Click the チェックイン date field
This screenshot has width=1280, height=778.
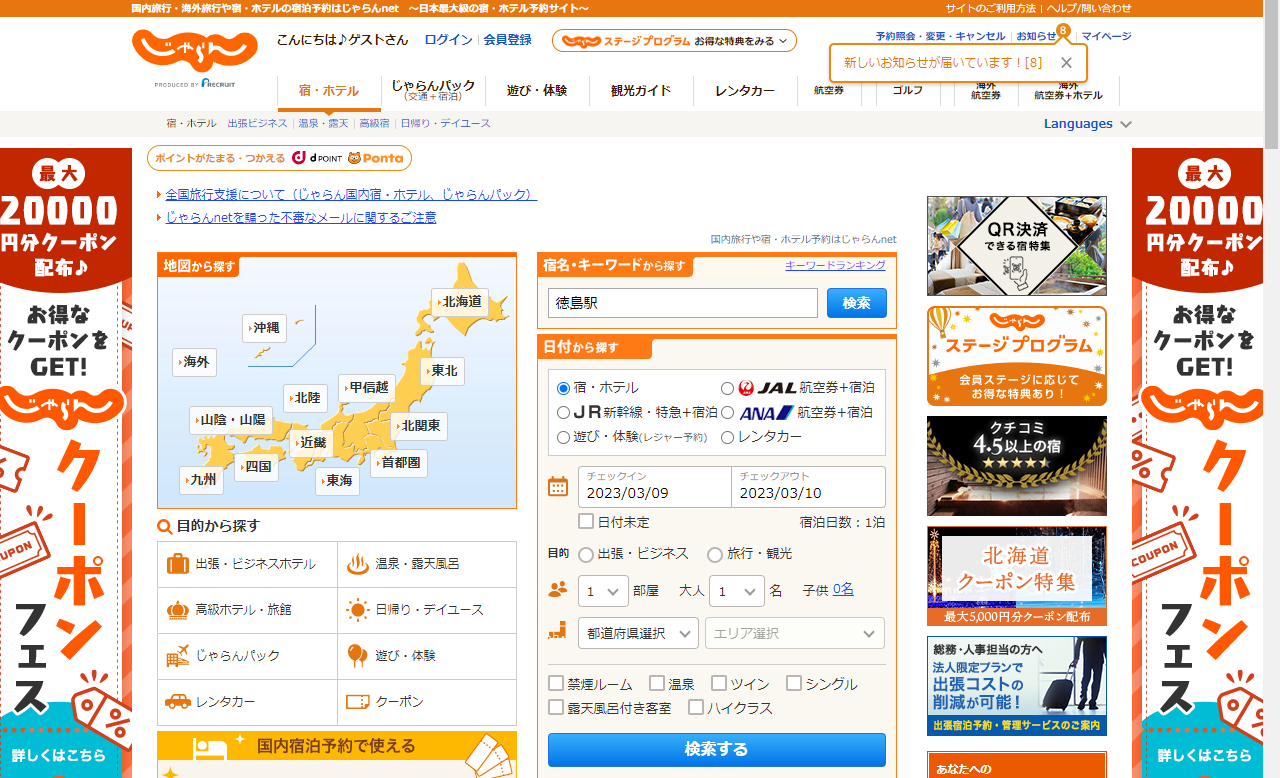pyautogui.click(x=654, y=487)
